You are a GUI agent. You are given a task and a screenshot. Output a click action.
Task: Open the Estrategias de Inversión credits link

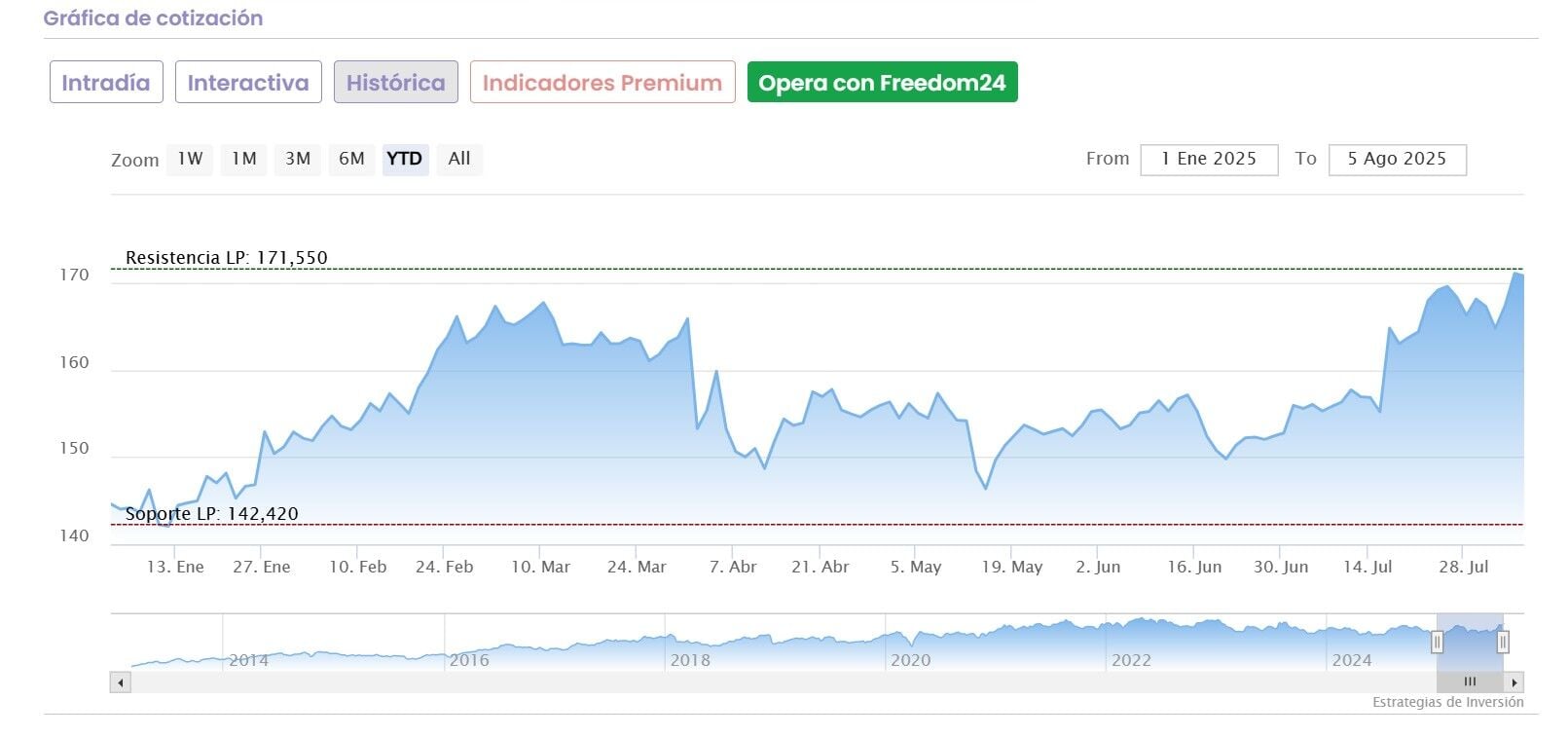pyautogui.click(x=1448, y=702)
